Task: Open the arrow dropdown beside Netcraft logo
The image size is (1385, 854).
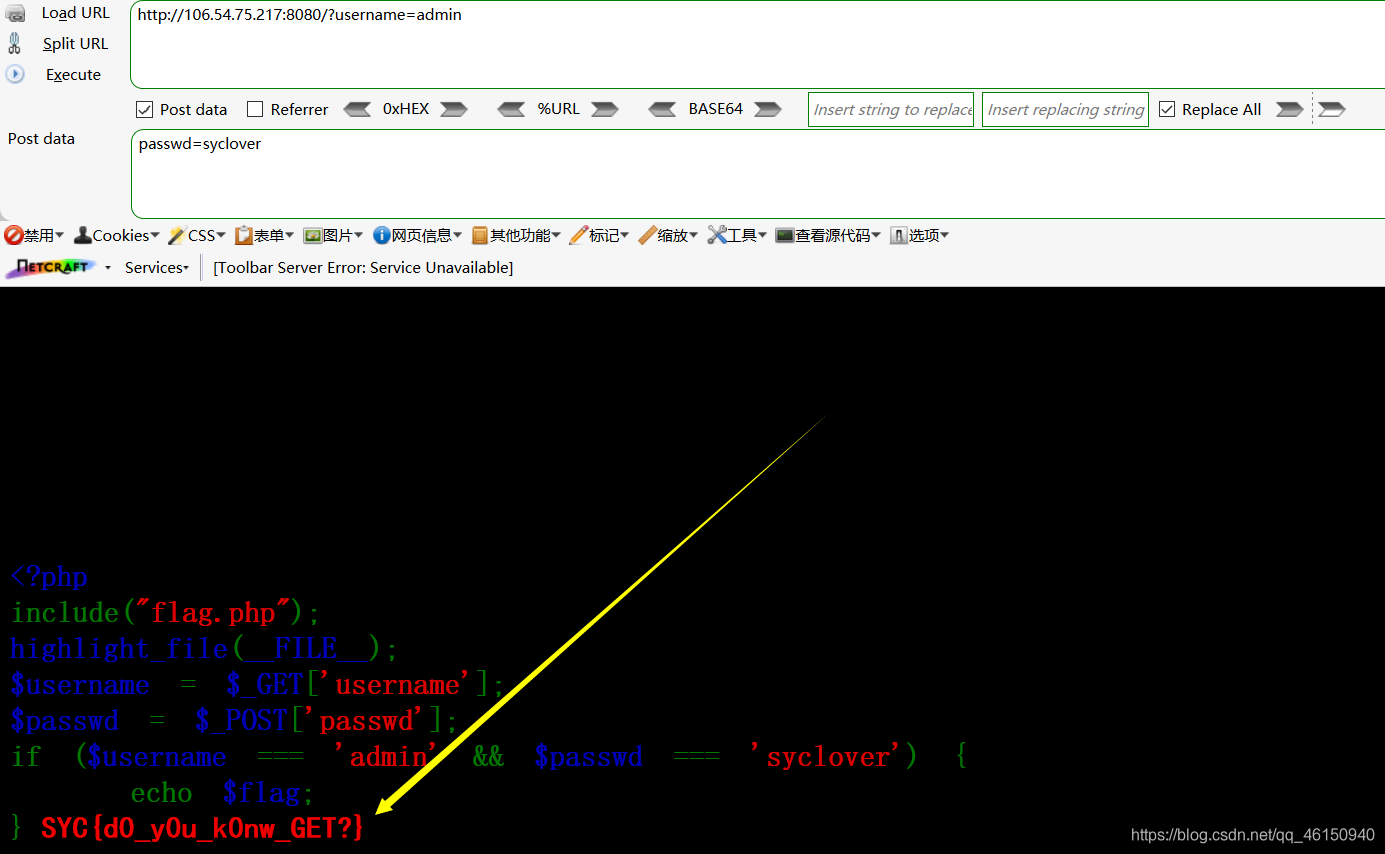Action: (109, 268)
